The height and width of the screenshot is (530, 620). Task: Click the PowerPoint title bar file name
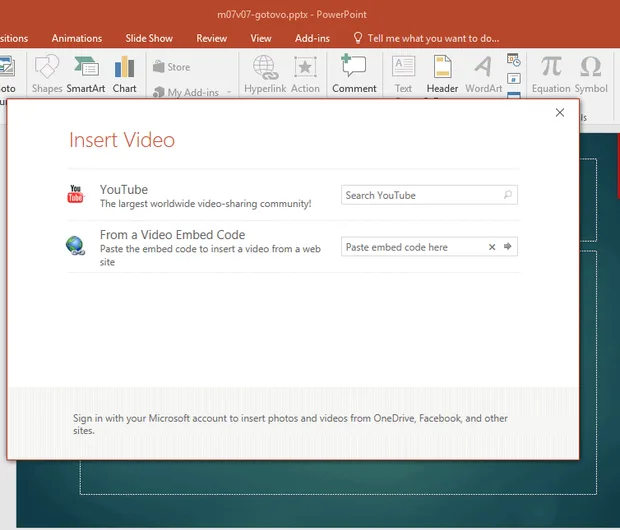[x=292, y=15]
